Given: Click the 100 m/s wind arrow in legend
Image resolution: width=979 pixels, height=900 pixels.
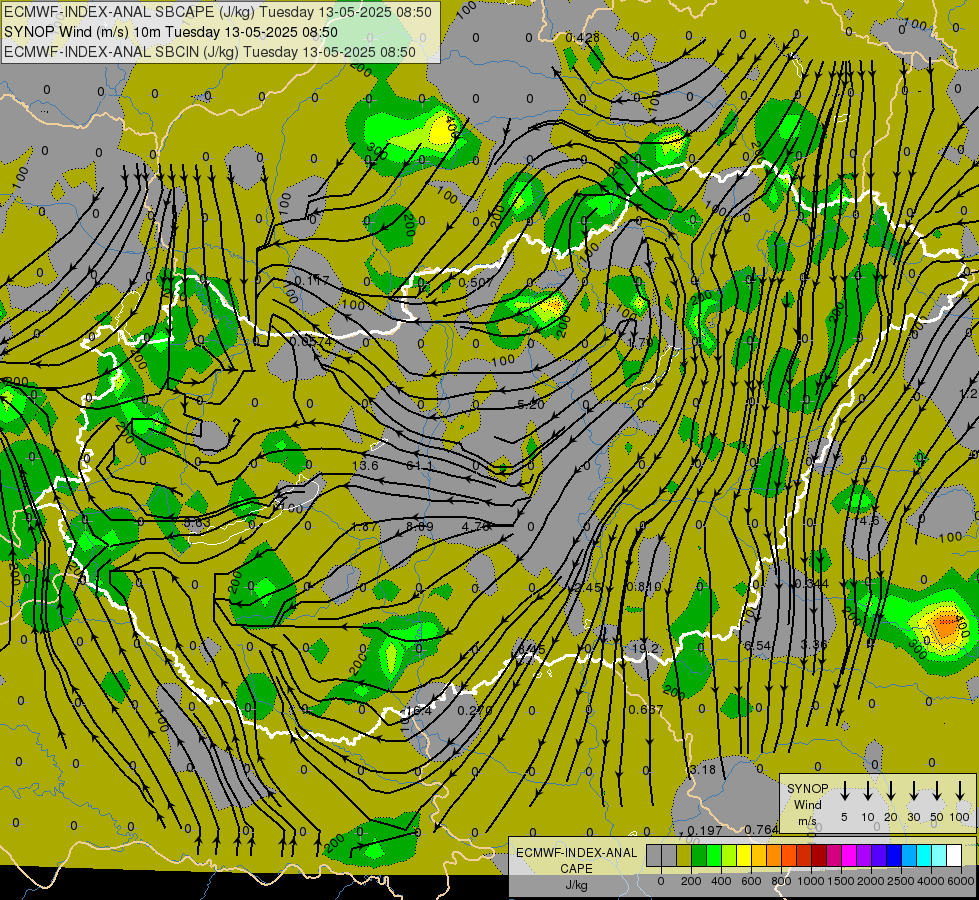Looking at the screenshot, I should 960,790.
